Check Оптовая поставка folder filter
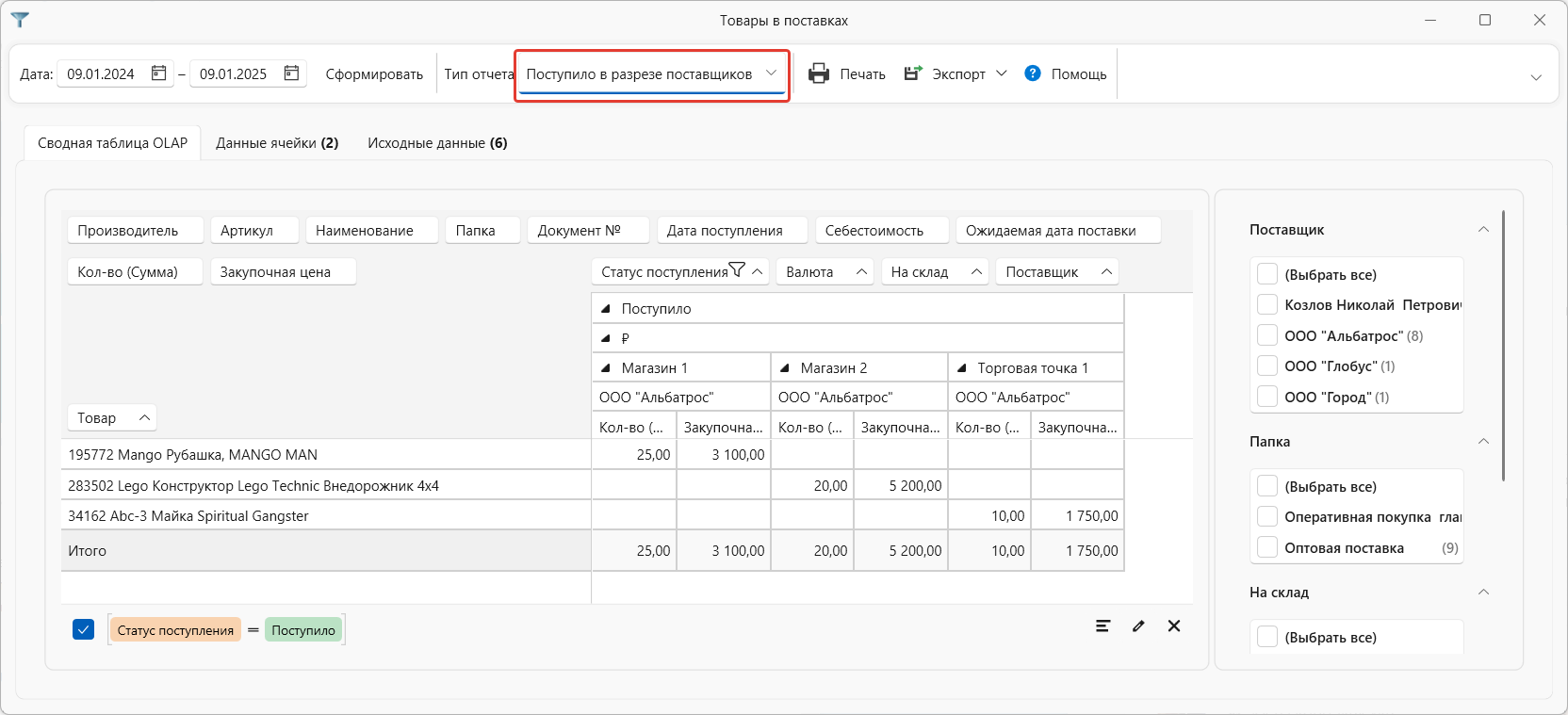 pyautogui.click(x=1267, y=547)
